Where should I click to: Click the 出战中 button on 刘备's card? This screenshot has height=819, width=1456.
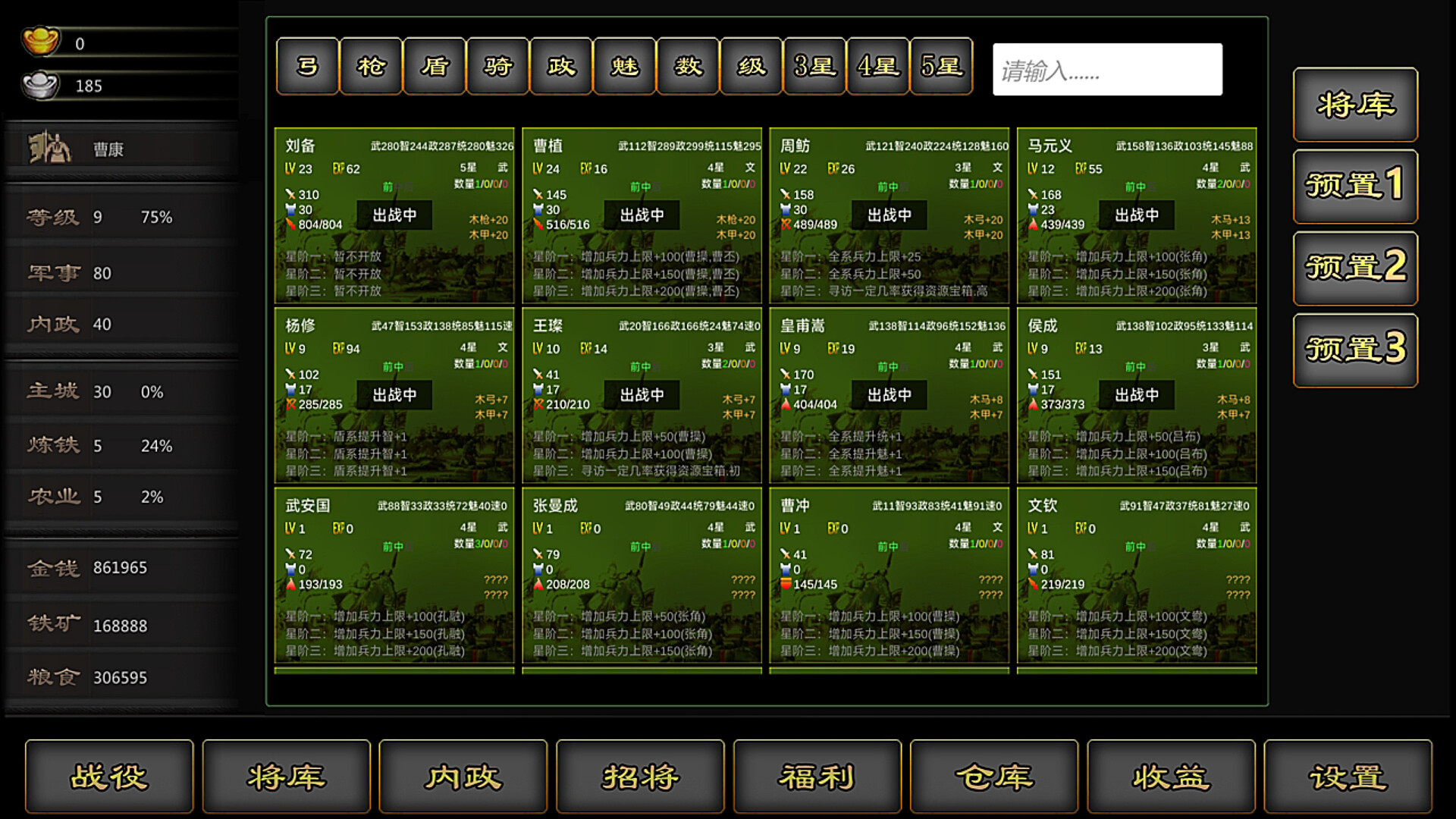pos(395,215)
